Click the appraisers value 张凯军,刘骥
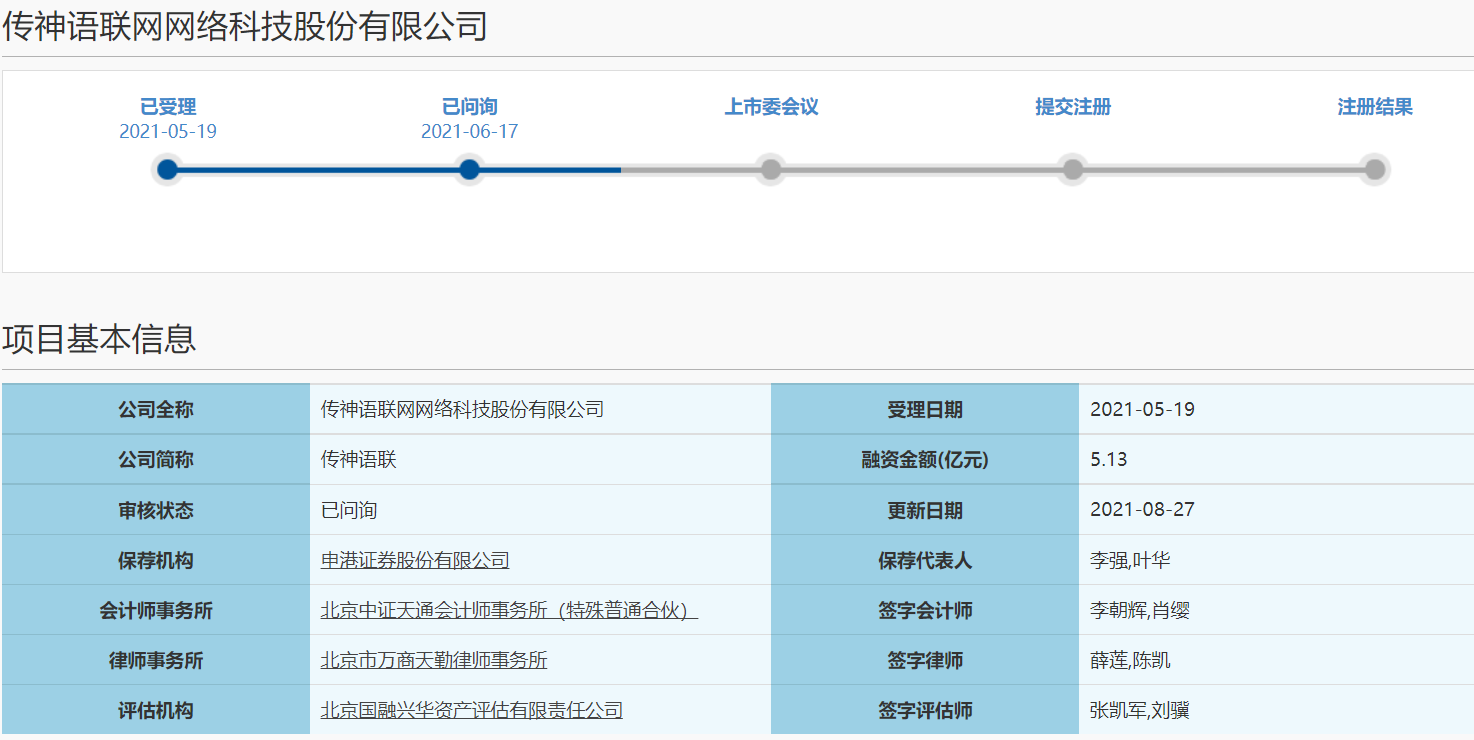Viewport: 1474px width, 740px height. click(x=1140, y=710)
